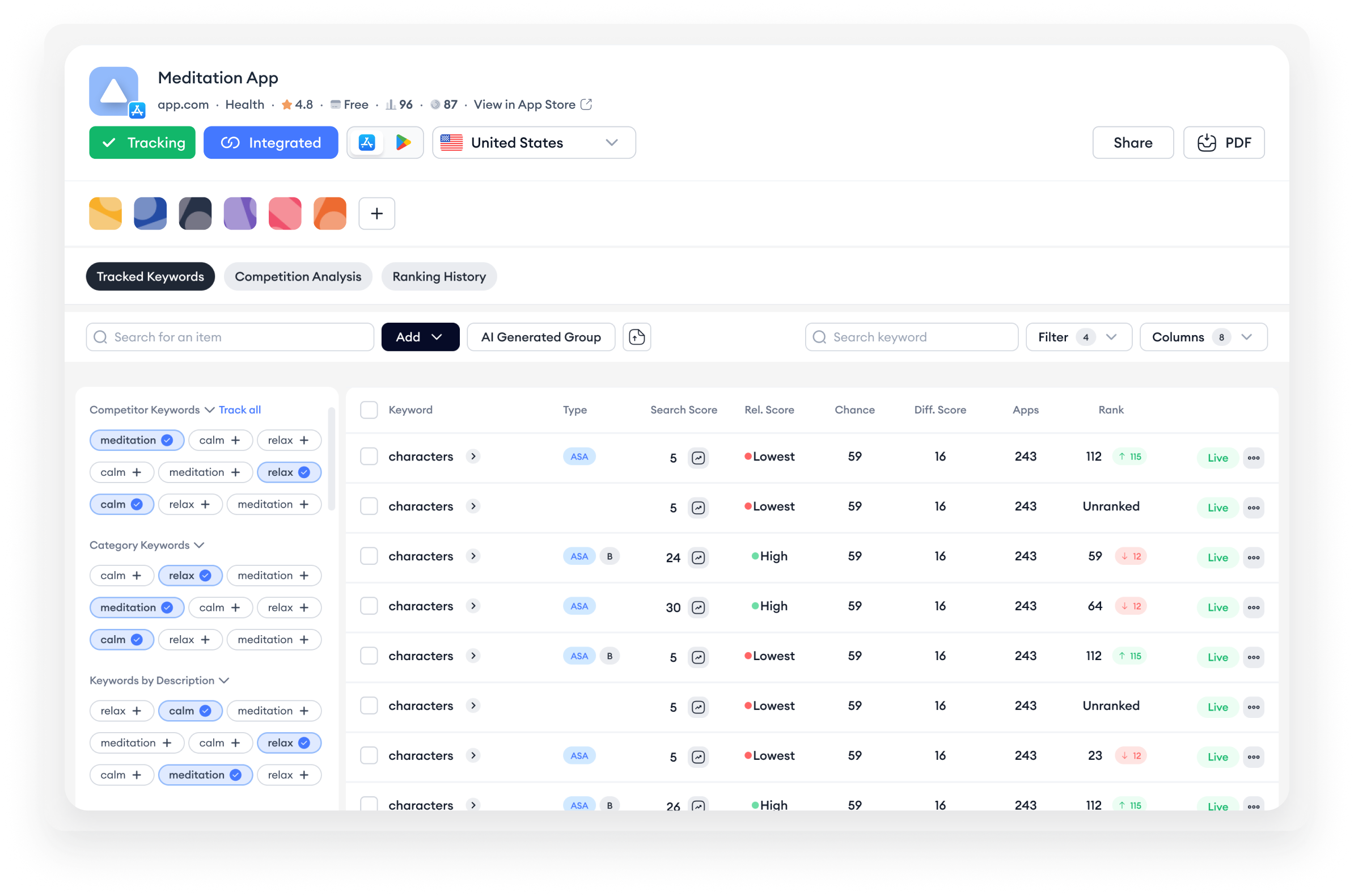The image size is (1354, 896).
Task: Click the Live status in the rank 59 row
Action: [x=1217, y=557]
